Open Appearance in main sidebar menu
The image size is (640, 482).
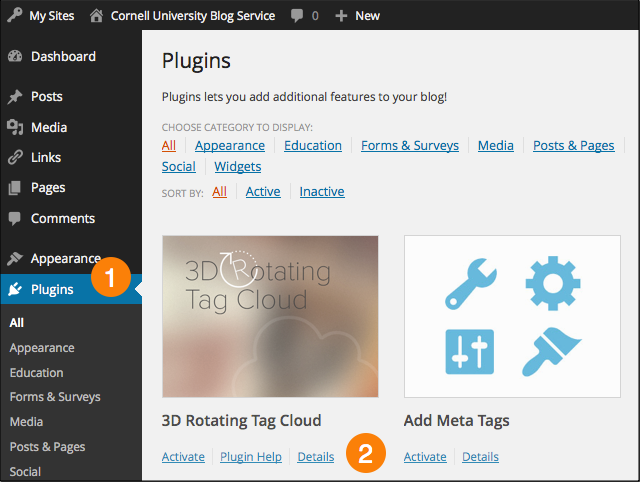tap(66, 259)
